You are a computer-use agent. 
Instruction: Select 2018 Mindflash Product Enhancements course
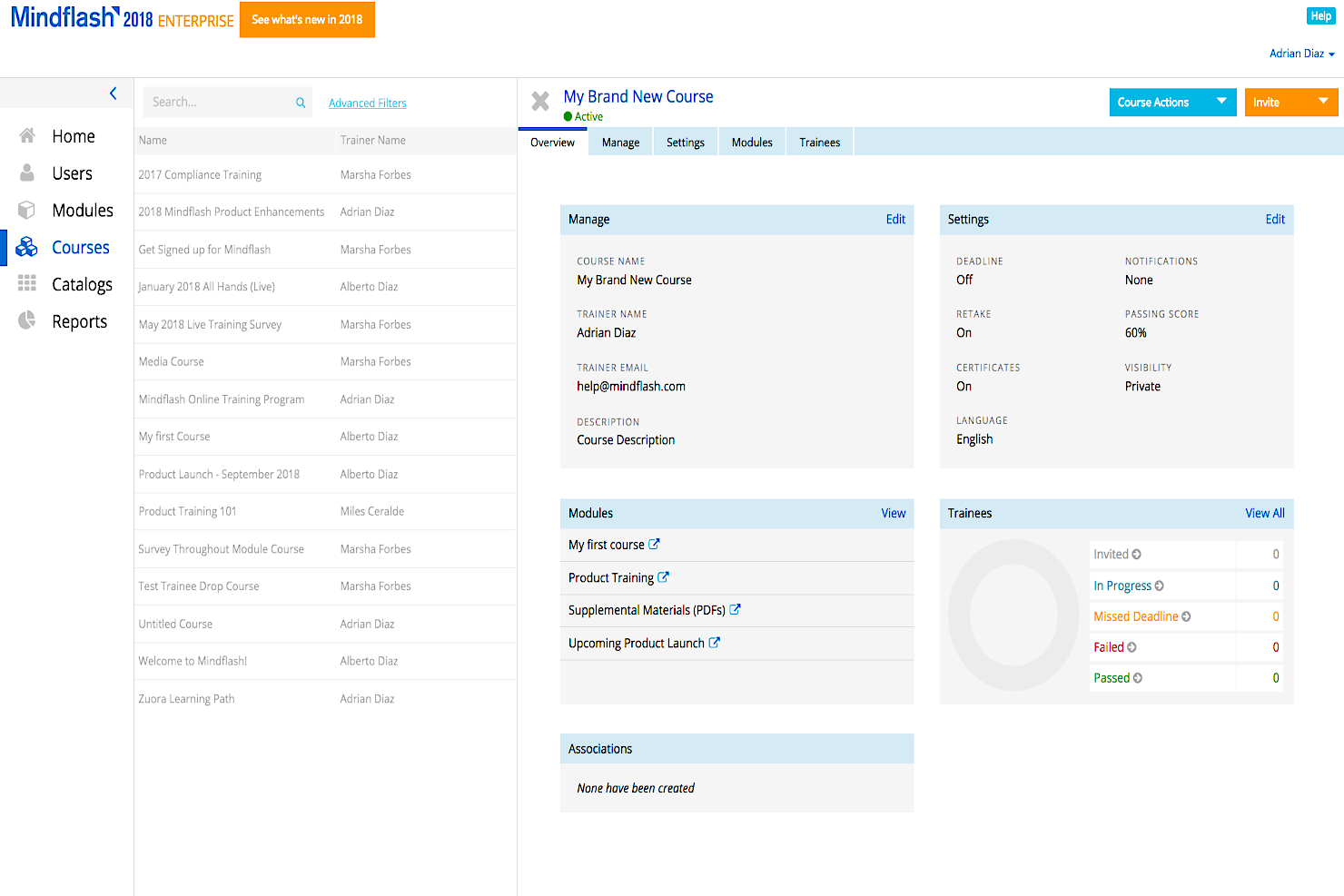point(326,212)
